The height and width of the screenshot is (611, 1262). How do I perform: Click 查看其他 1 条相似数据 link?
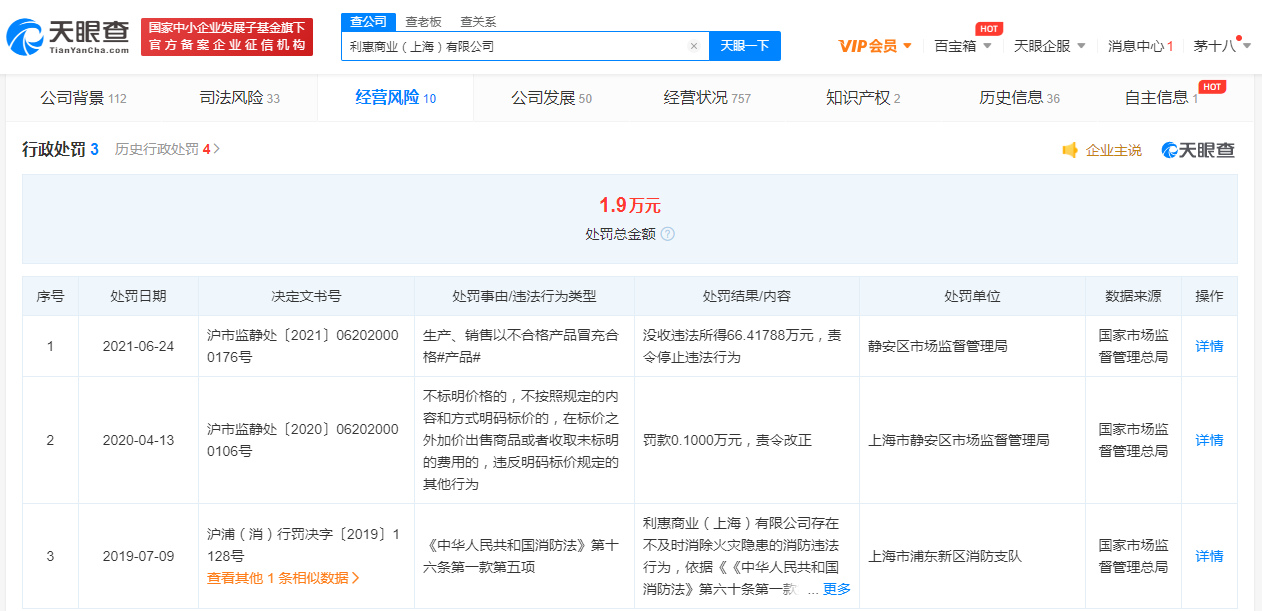pyautogui.click(x=283, y=577)
